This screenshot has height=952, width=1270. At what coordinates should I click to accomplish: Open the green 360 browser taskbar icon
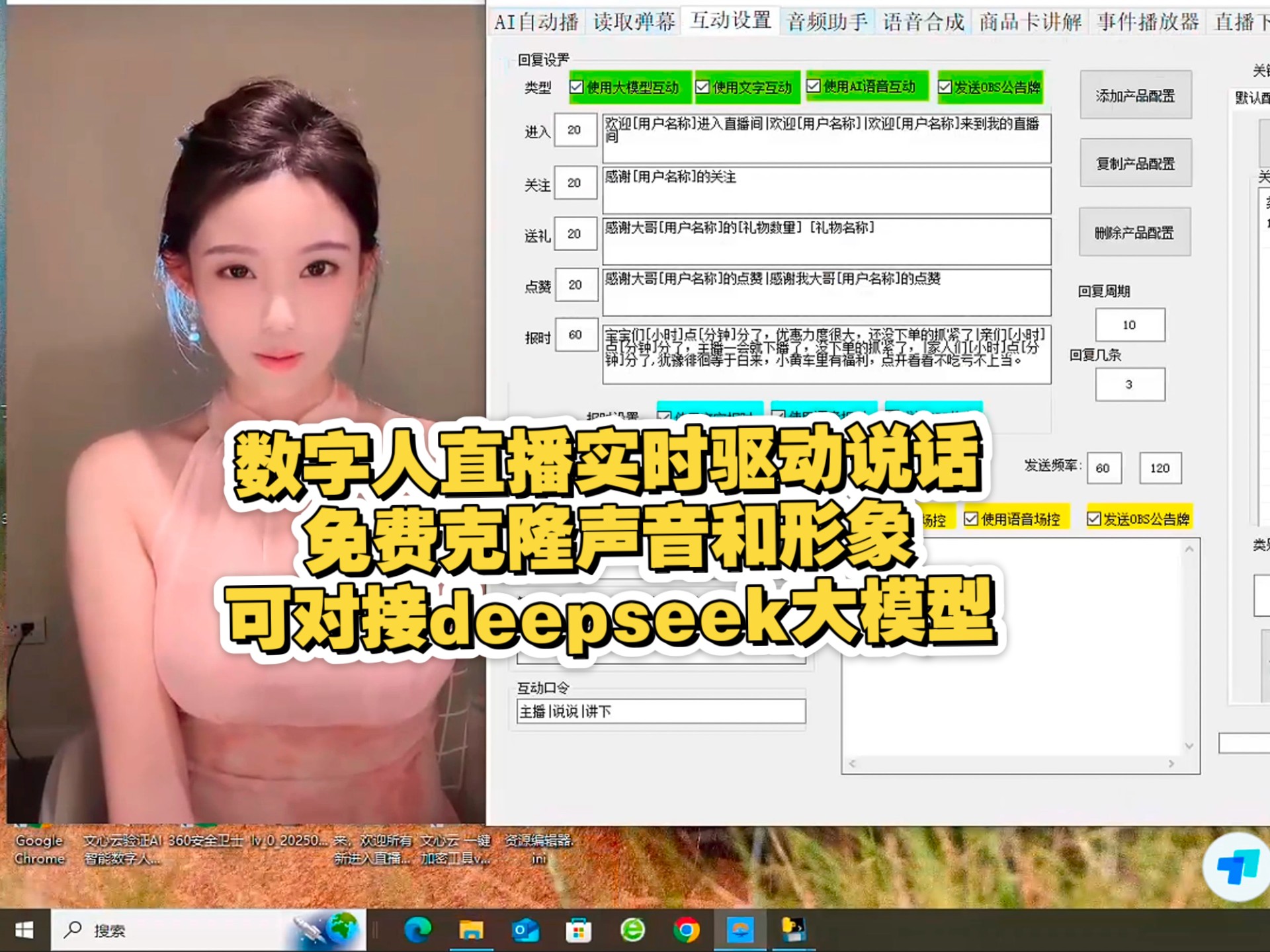632,930
